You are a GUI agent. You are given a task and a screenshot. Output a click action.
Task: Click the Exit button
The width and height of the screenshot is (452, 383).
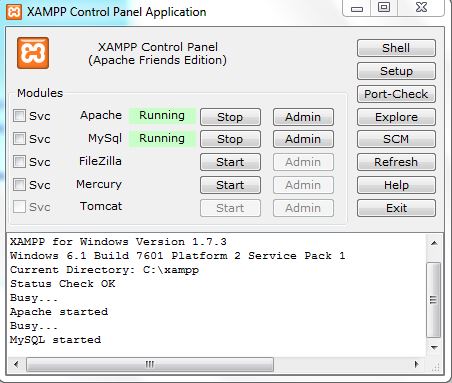396,208
